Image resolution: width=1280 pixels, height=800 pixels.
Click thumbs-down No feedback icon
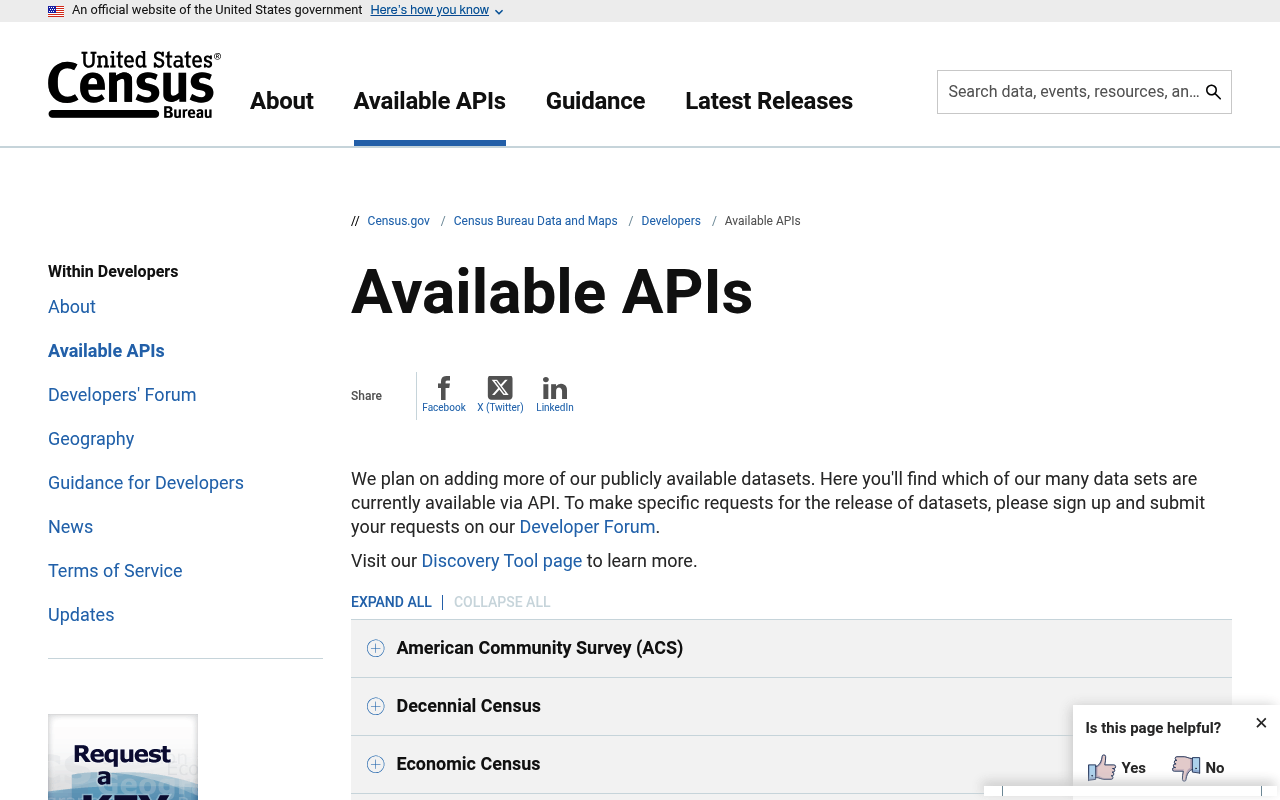pos(1186,768)
